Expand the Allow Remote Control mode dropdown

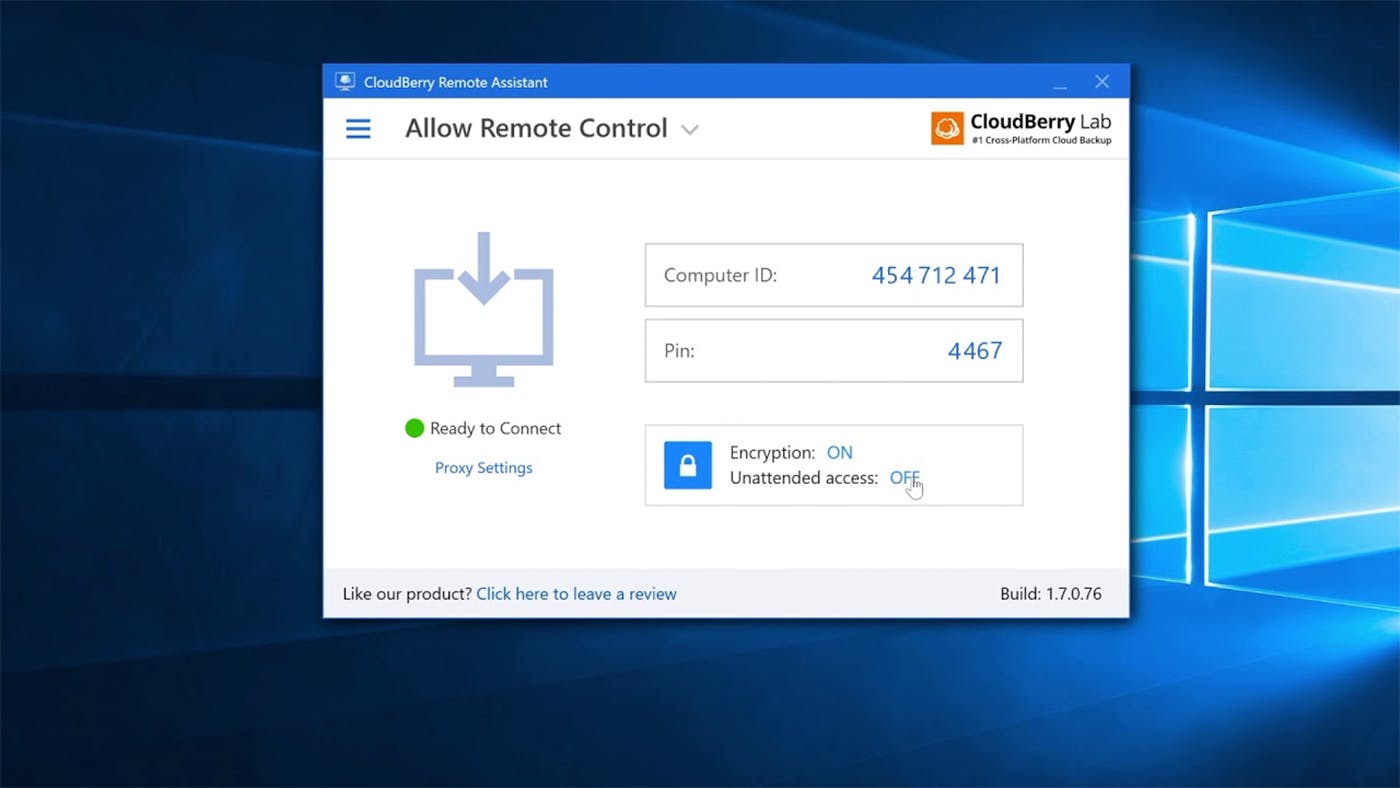(x=690, y=130)
